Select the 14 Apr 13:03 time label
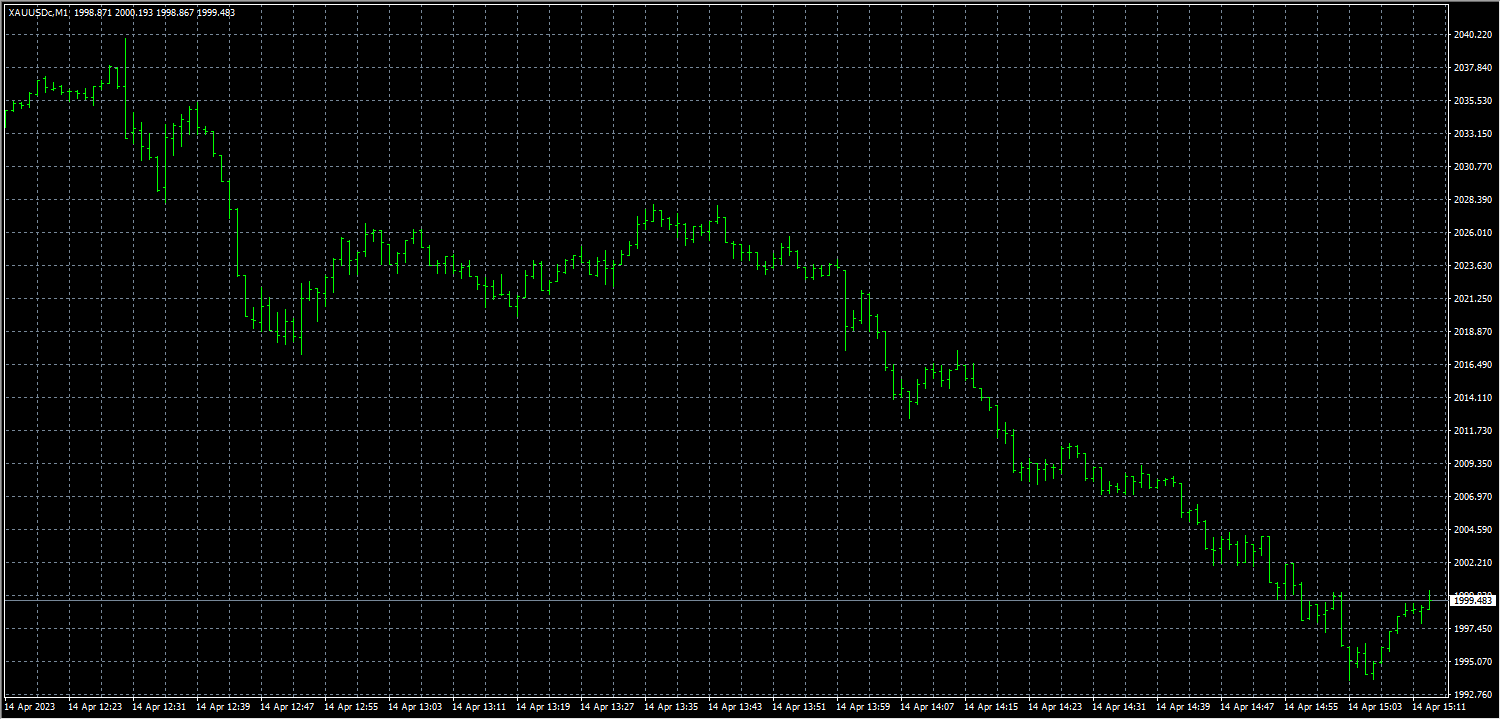1501x720 pixels. click(x=416, y=707)
